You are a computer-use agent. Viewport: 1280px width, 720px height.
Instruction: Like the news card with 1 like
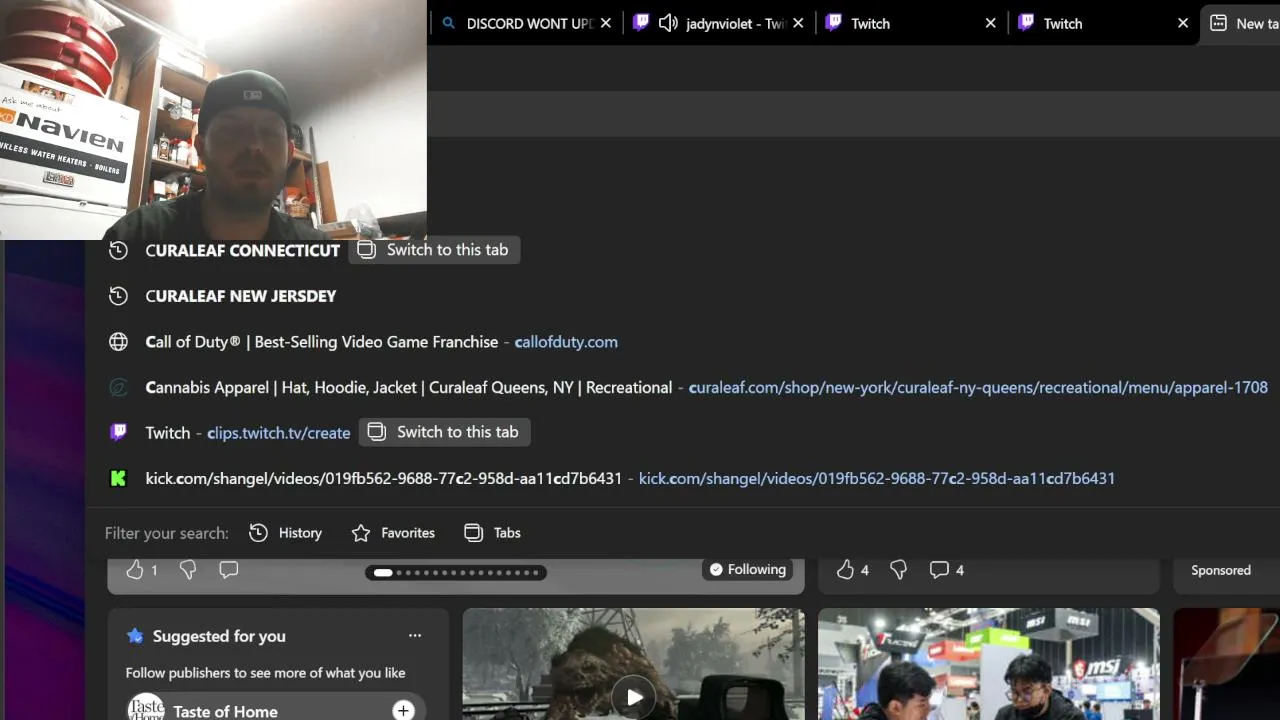(x=135, y=570)
